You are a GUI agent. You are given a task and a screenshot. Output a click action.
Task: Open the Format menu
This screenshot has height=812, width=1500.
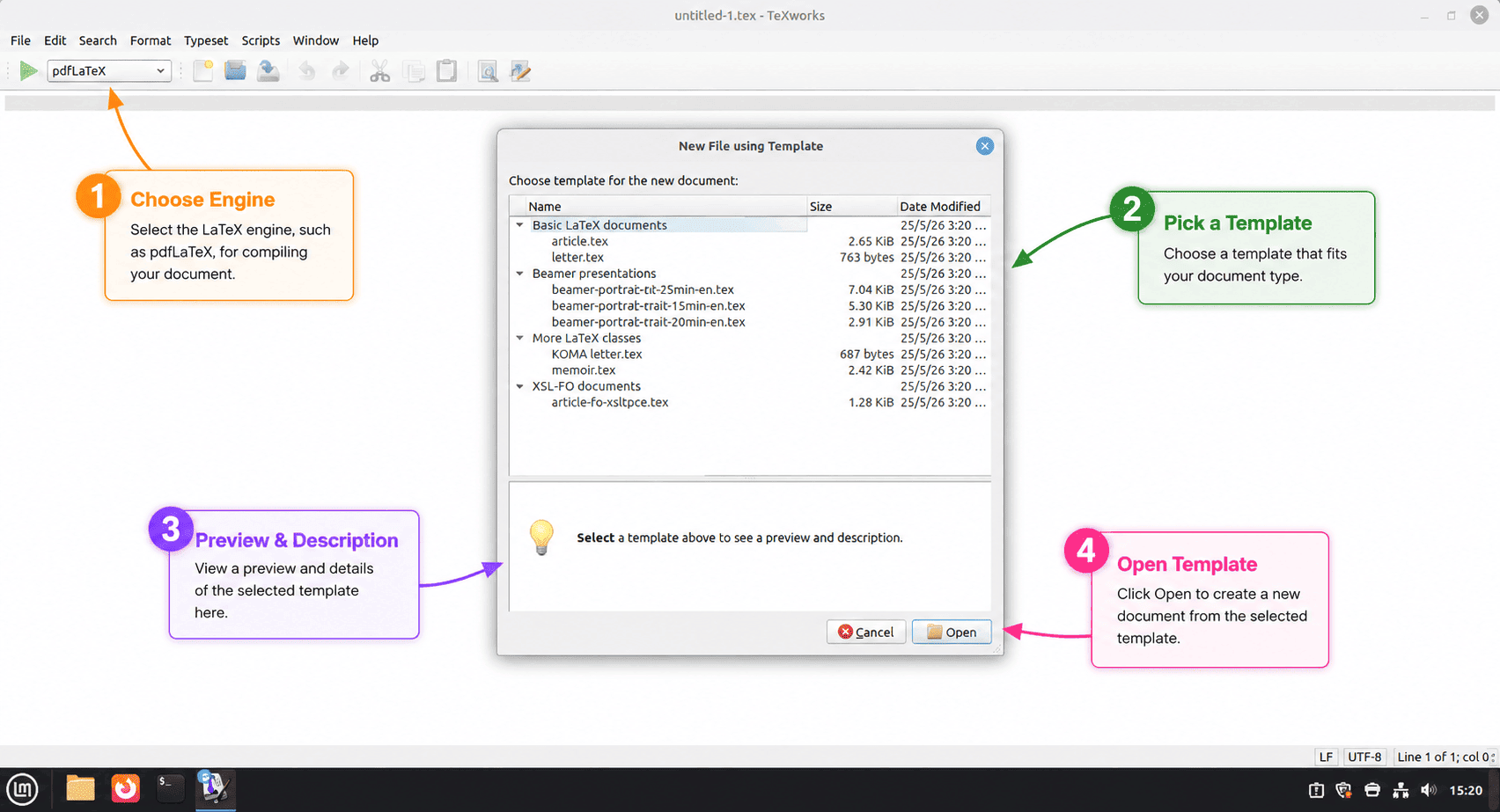coord(151,40)
